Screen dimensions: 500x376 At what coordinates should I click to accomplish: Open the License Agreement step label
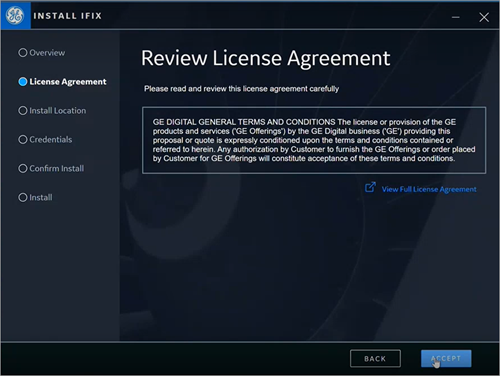click(68, 82)
